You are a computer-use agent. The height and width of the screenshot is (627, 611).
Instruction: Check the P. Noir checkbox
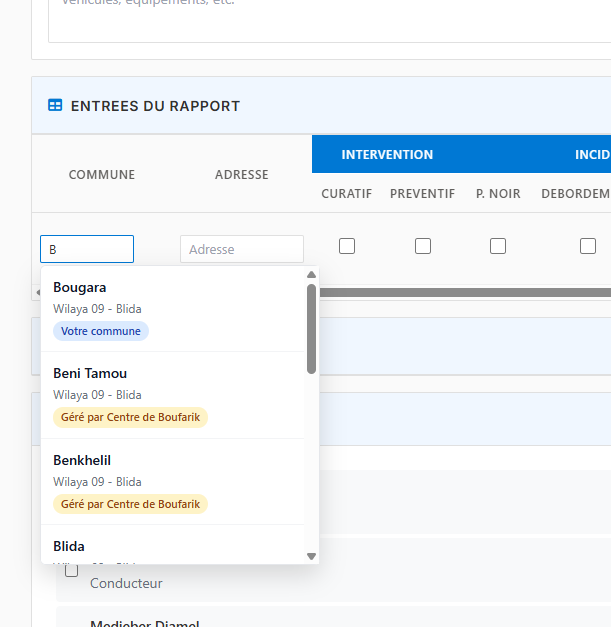(498, 246)
